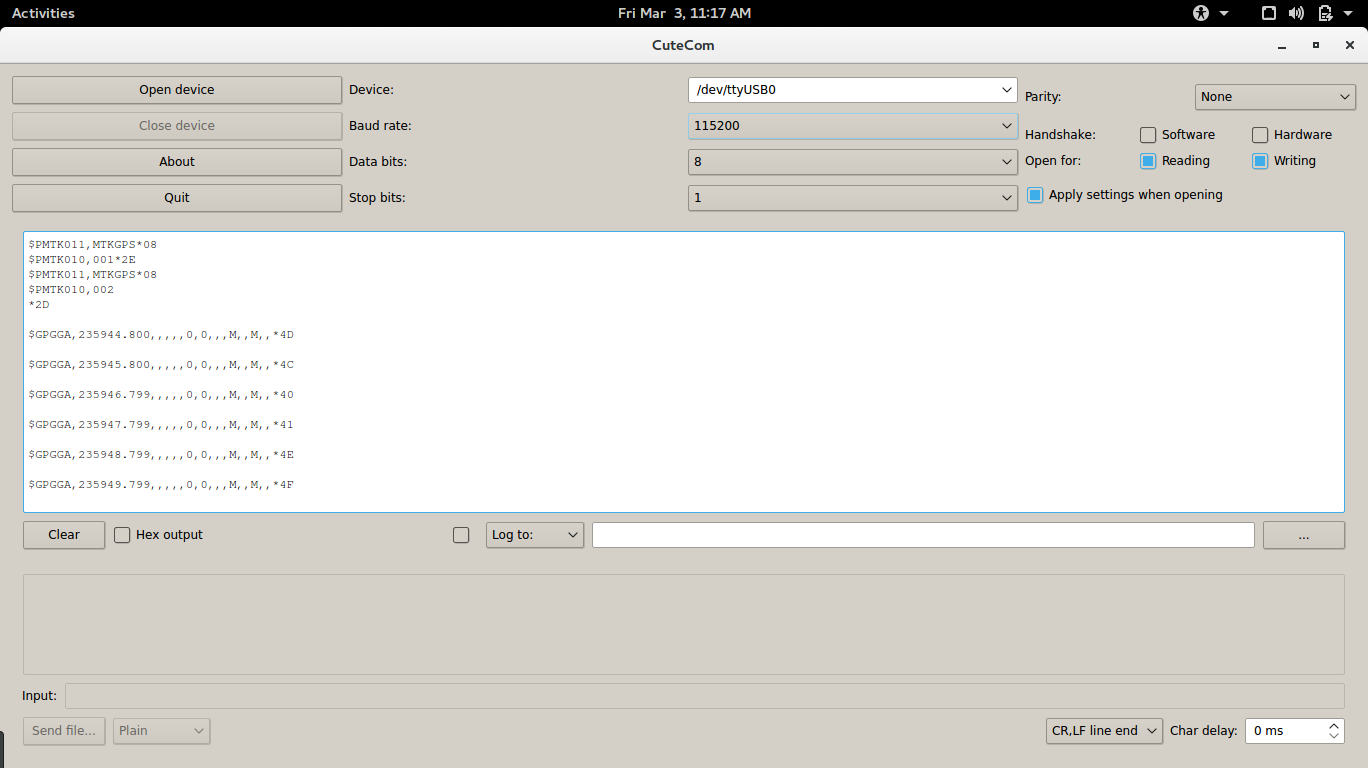Toggle the logging checkbox beside Log to:
The image size is (1368, 768).
click(461, 535)
